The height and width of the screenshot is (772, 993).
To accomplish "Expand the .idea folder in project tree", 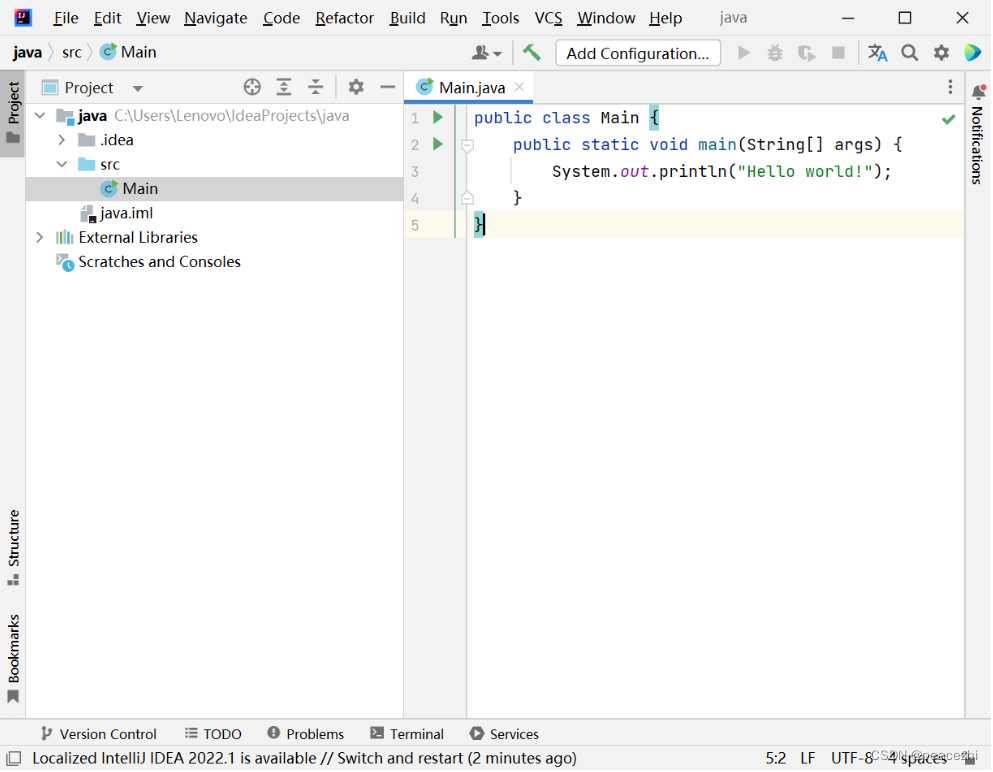I will [x=62, y=140].
